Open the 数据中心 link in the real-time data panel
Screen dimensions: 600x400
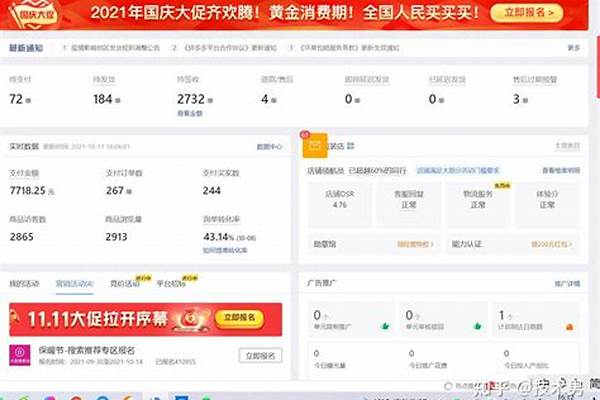point(269,147)
